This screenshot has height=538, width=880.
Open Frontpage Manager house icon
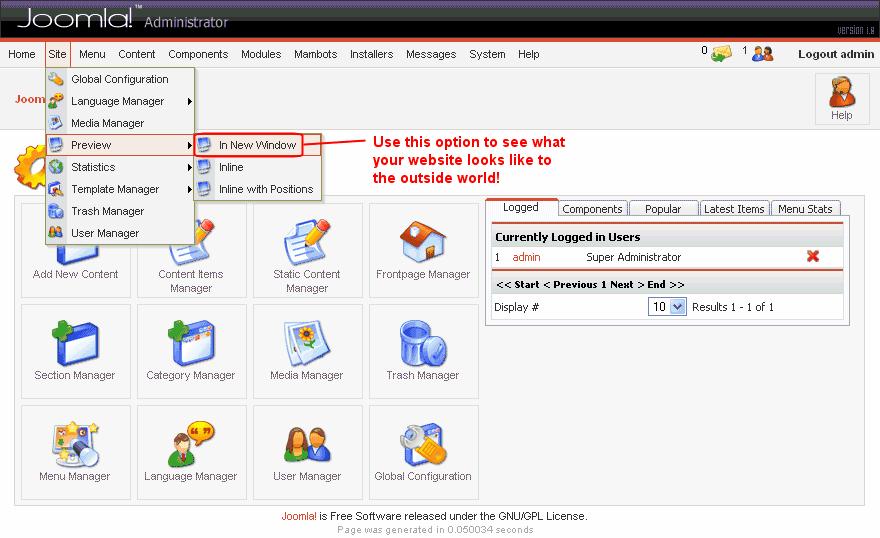423,241
